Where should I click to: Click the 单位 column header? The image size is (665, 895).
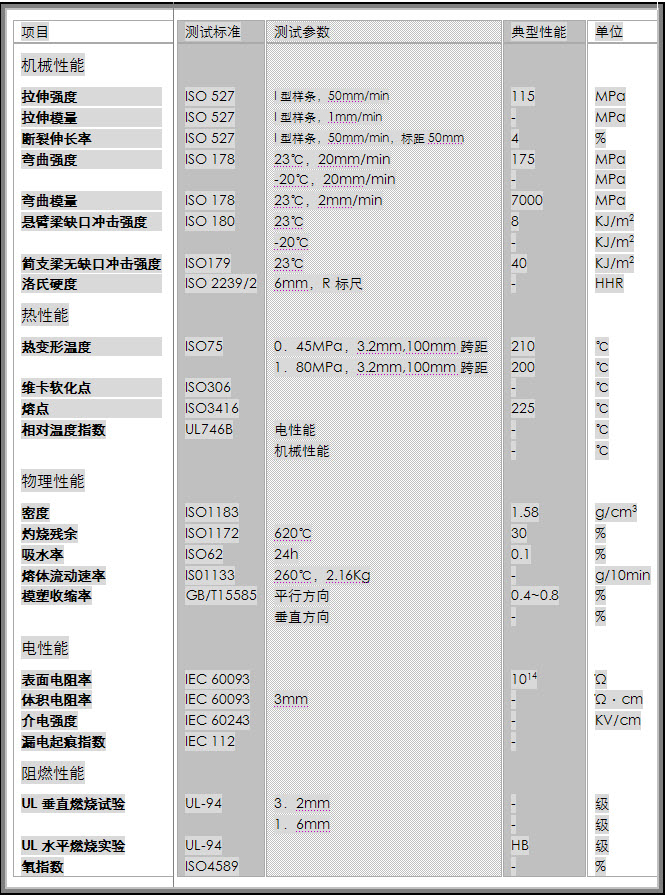[609, 32]
